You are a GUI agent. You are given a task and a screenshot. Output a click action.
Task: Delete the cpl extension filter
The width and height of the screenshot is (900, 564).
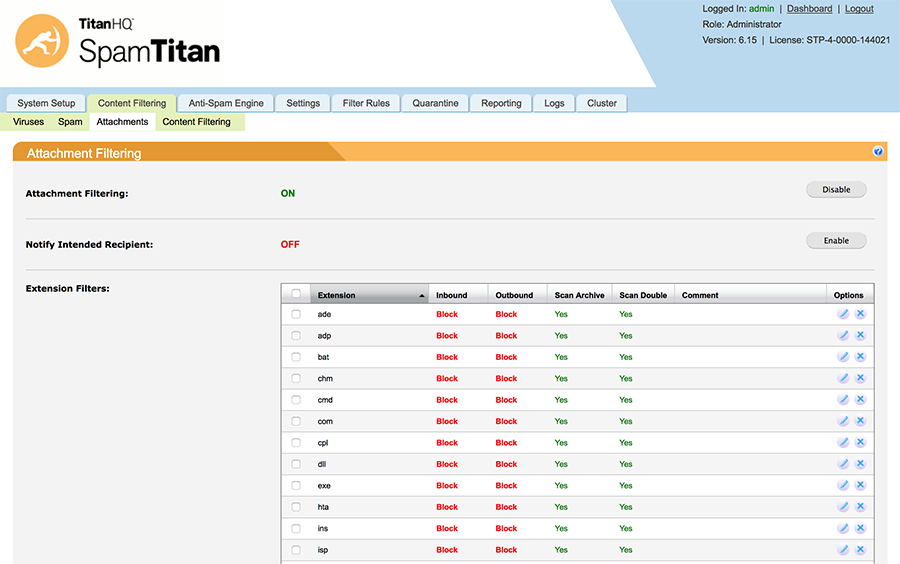[860, 442]
